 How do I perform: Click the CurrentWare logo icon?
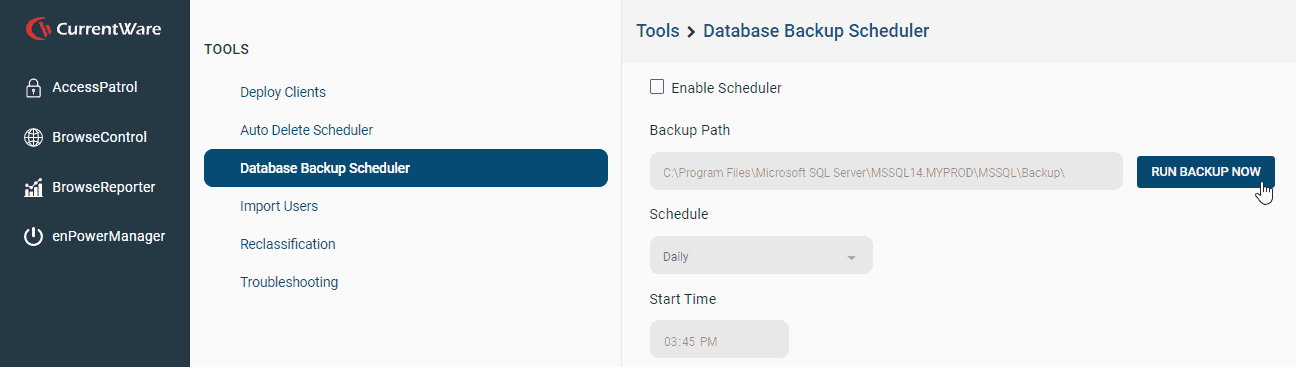point(38,29)
